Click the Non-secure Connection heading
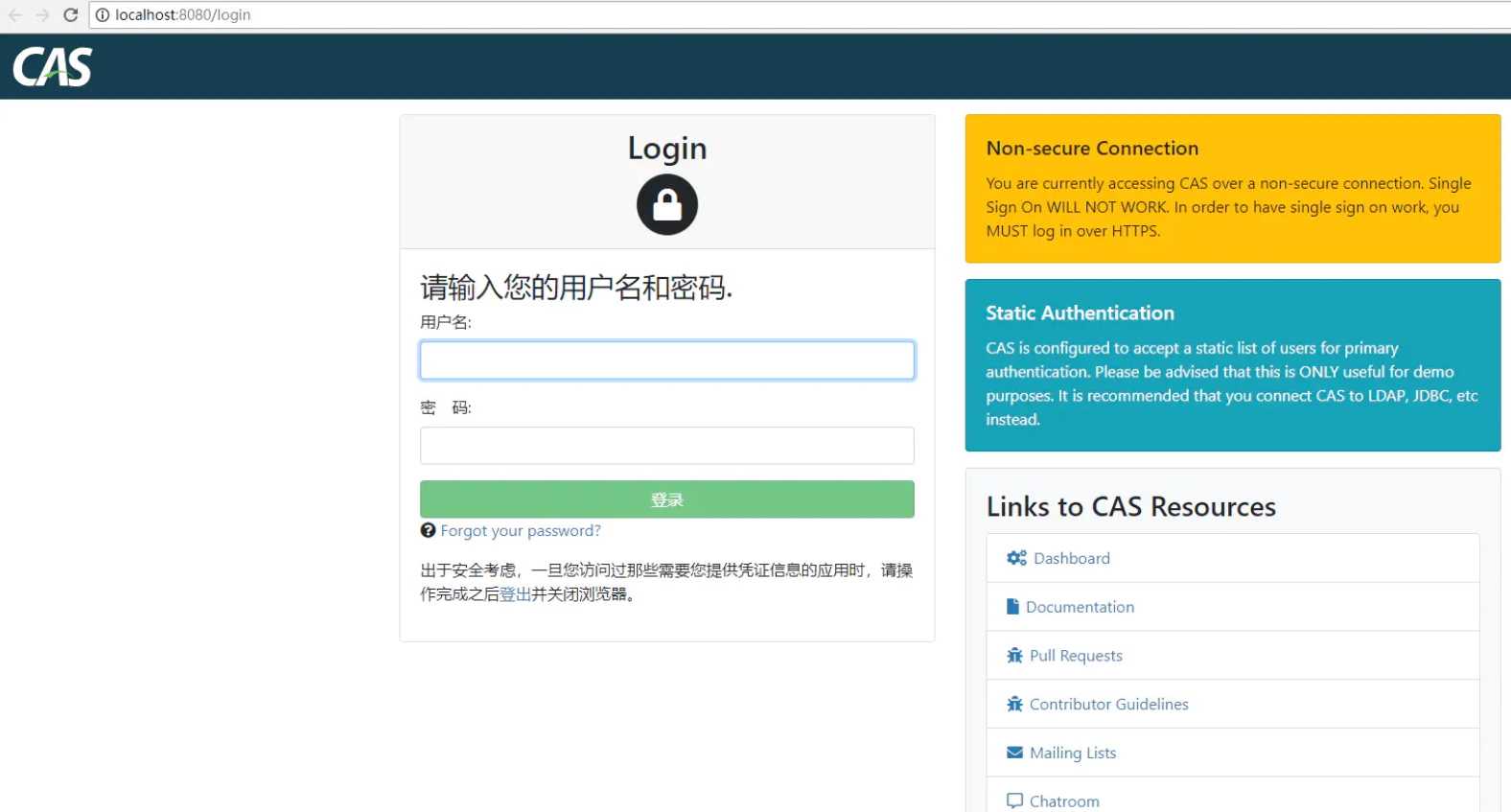This screenshot has width=1511, height=812. 1092,149
